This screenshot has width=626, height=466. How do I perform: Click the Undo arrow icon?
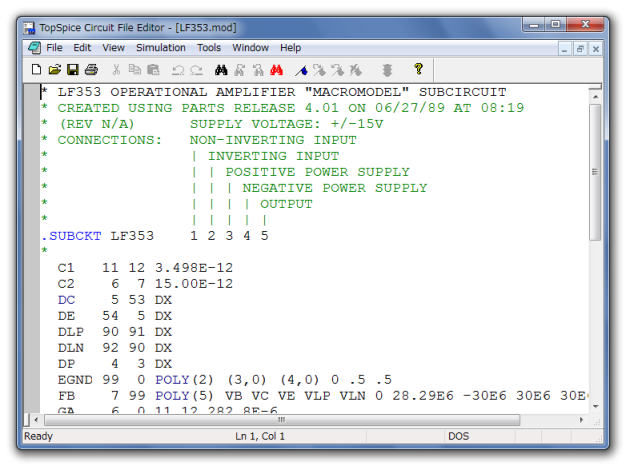tap(178, 71)
